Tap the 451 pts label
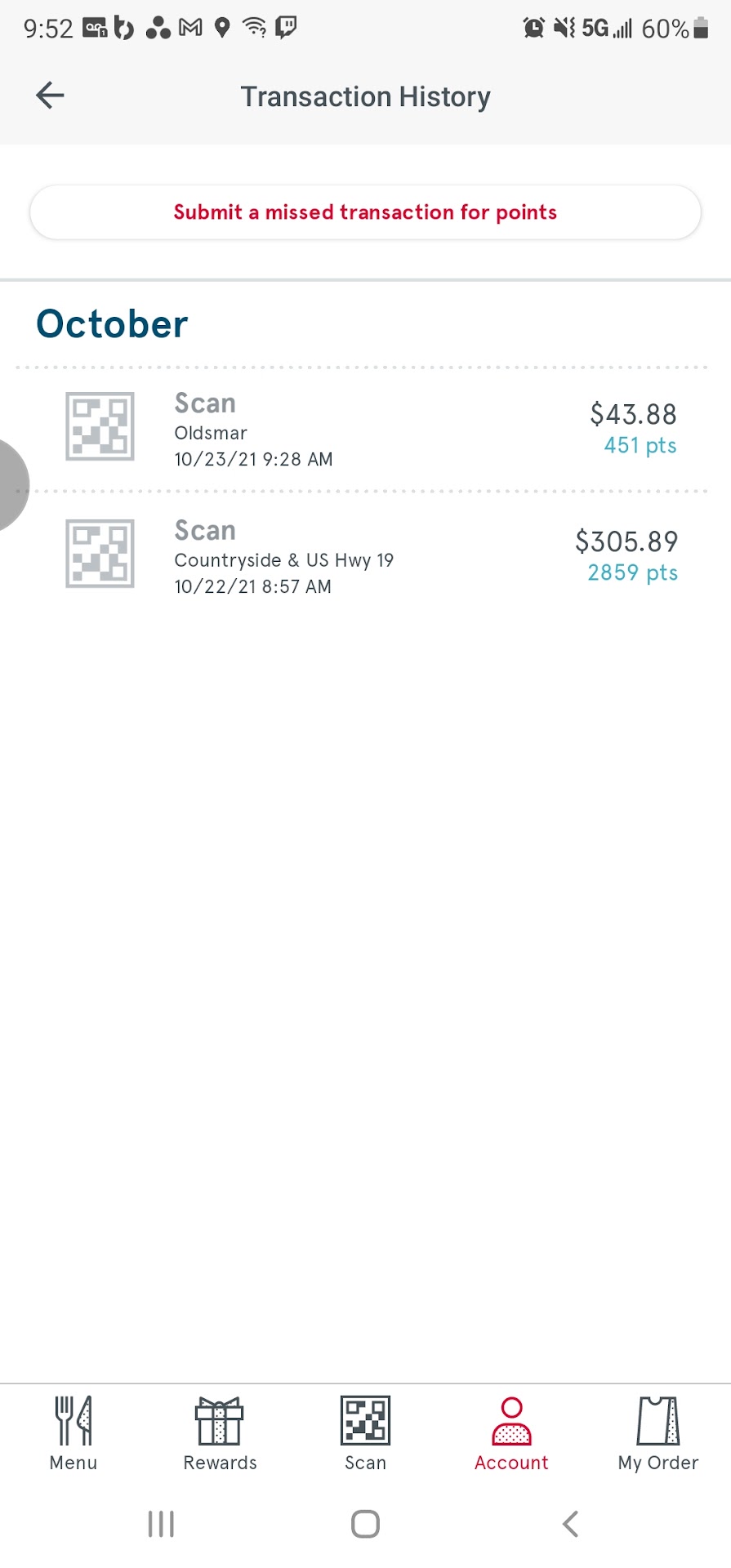Screen dimensions: 731x1568 (x=640, y=446)
